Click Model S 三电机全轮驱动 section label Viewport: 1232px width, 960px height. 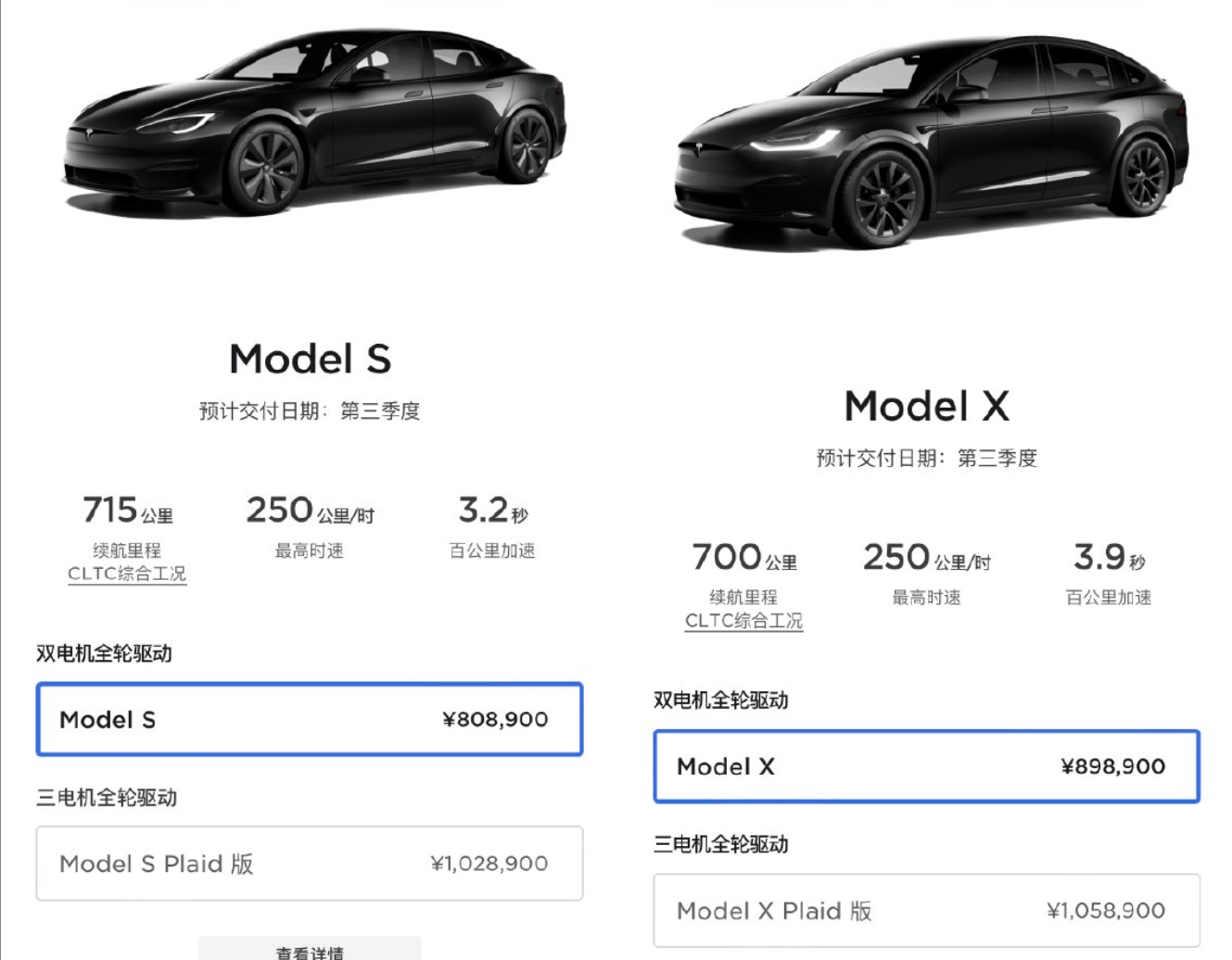tap(107, 798)
